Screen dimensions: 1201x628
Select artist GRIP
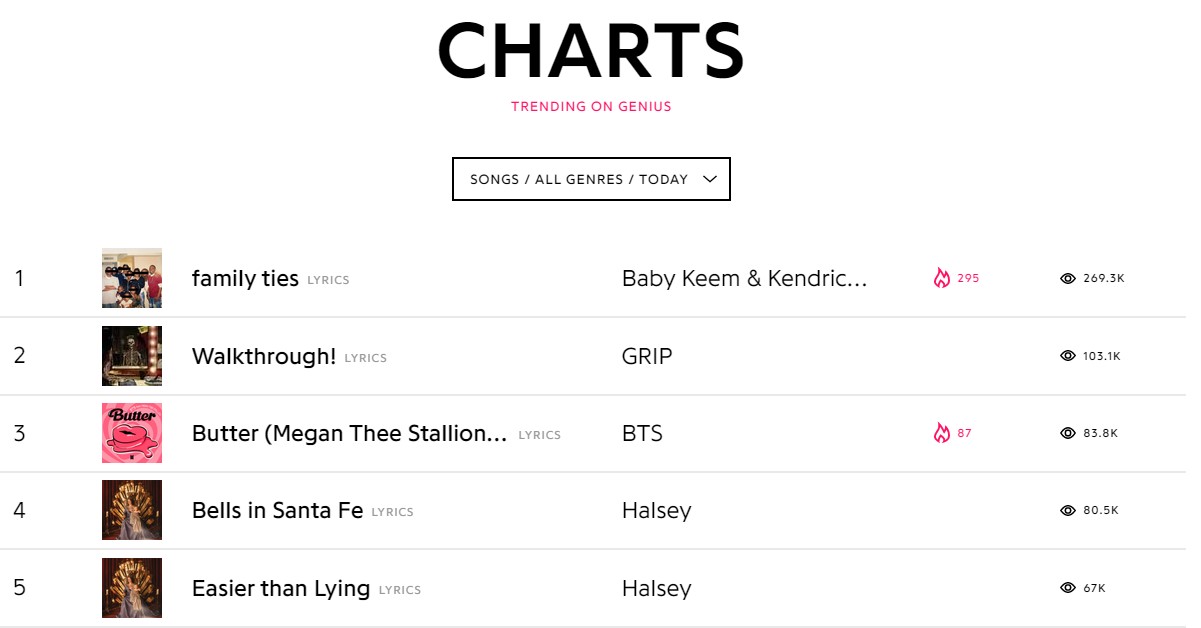pyautogui.click(x=647, y=356)
